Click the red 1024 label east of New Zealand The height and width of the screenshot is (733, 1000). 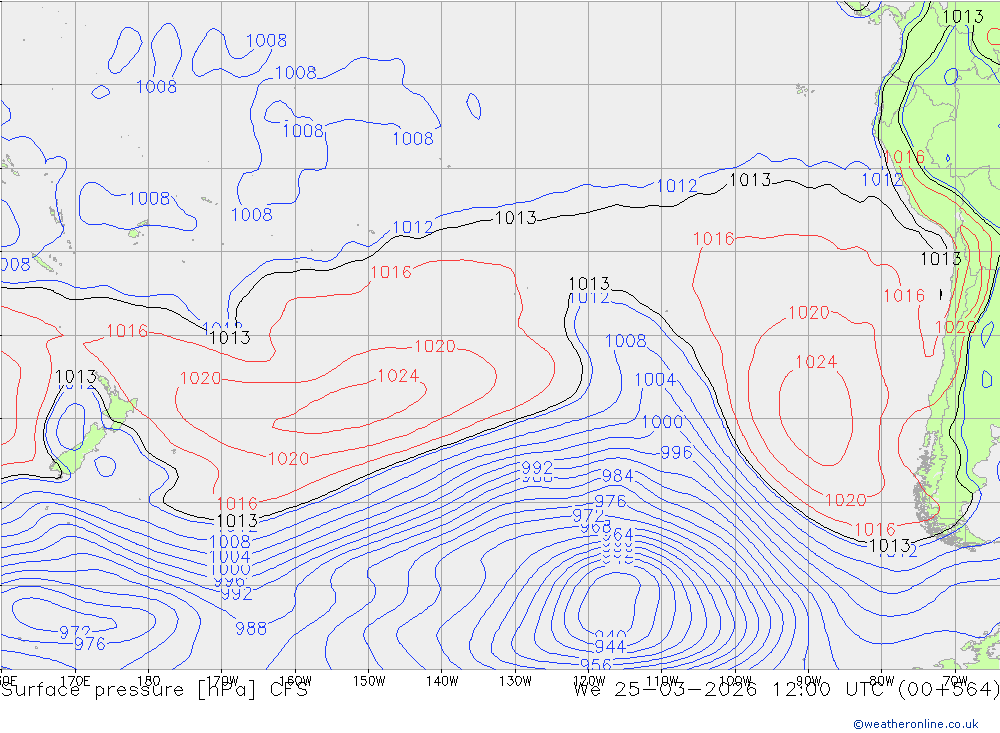click(398, 376)
